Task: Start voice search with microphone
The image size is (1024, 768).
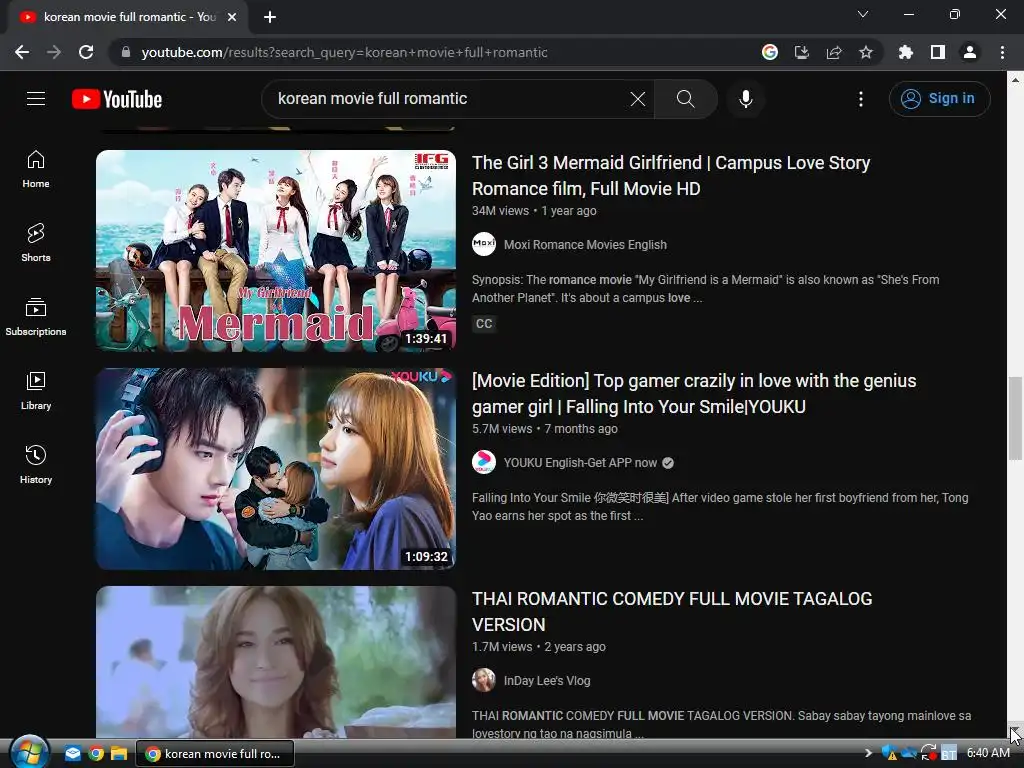Action: [745, 99]
